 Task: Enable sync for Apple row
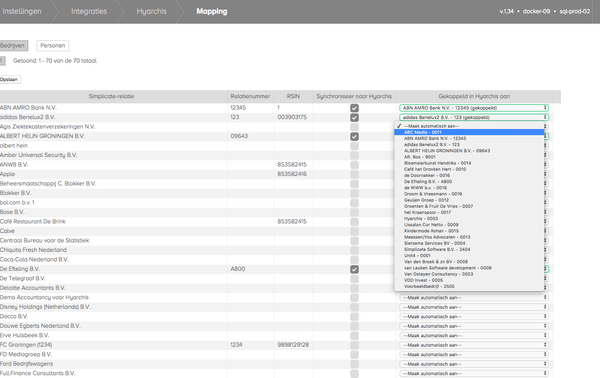pos(354,174)
